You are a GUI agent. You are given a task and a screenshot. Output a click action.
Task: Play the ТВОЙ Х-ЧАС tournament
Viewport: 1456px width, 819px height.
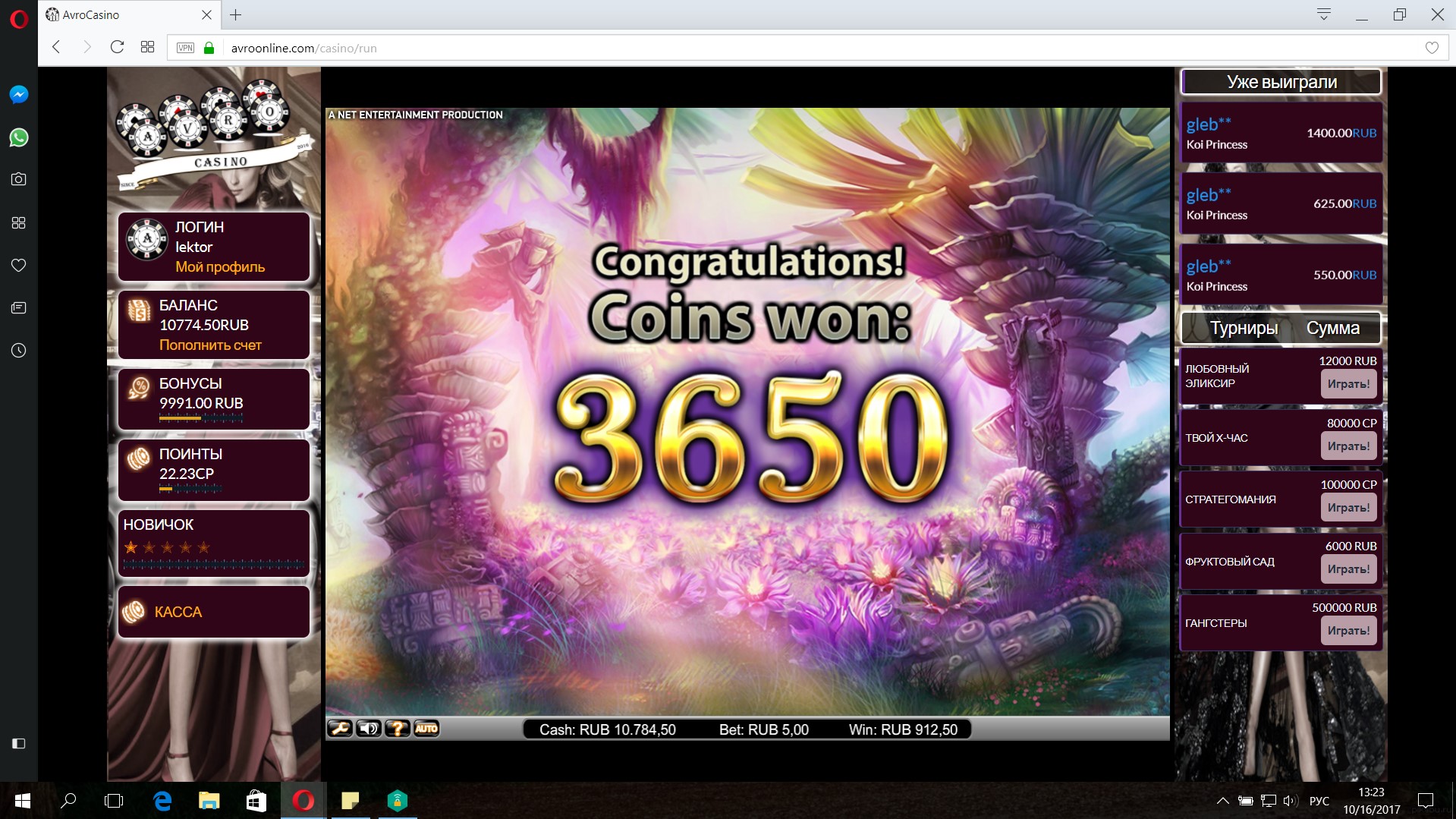1348,446
